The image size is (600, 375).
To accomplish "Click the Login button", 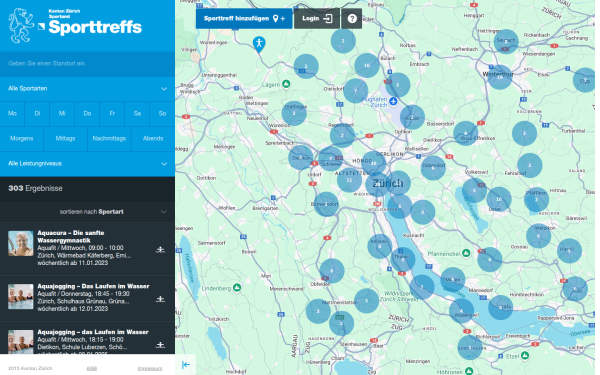I will pos(317,18).
